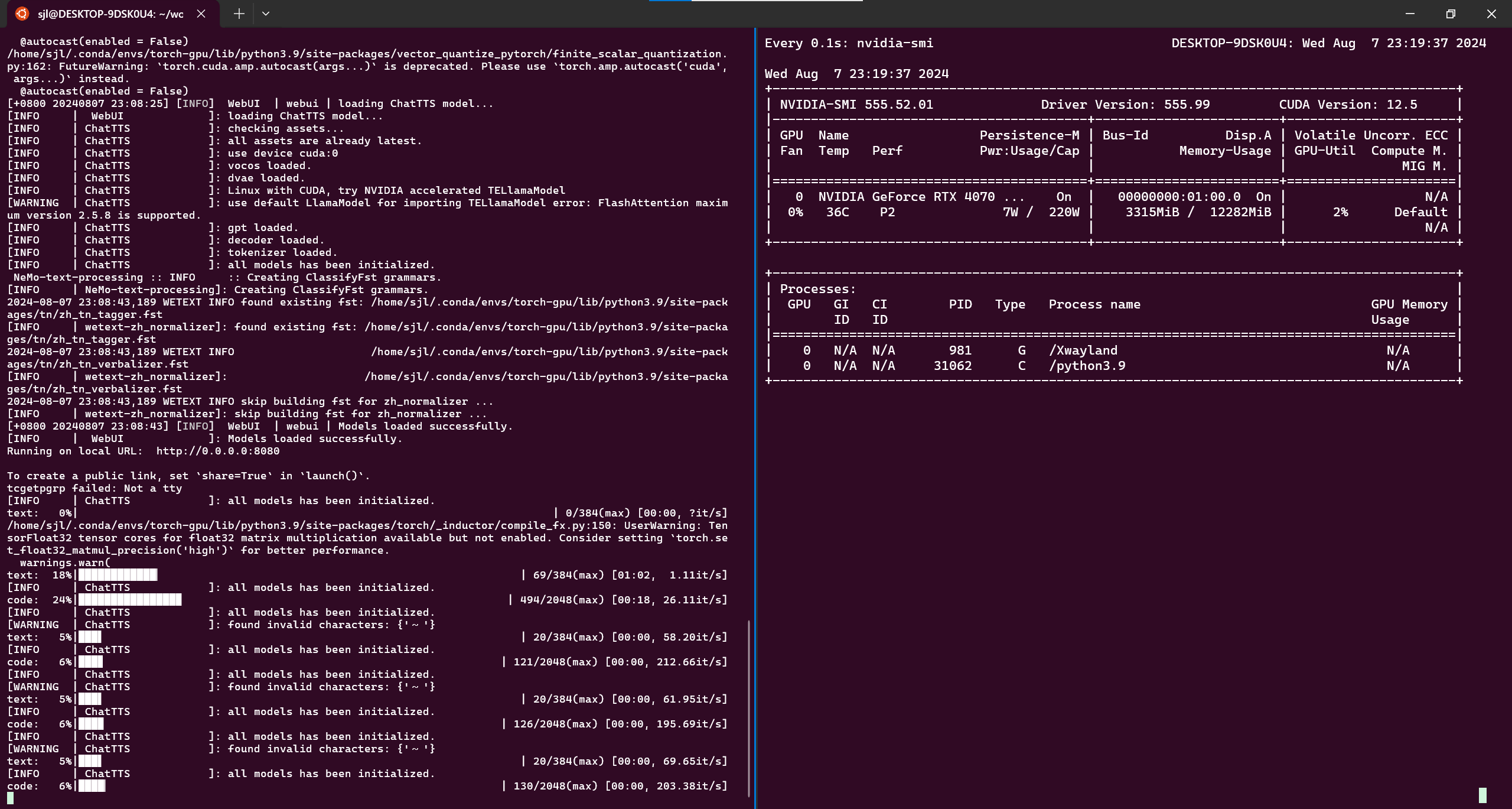Click the Ubuntu icon on the terminal tab
The height and width of the screenshot is (809, 1512).
click(22, 14)
